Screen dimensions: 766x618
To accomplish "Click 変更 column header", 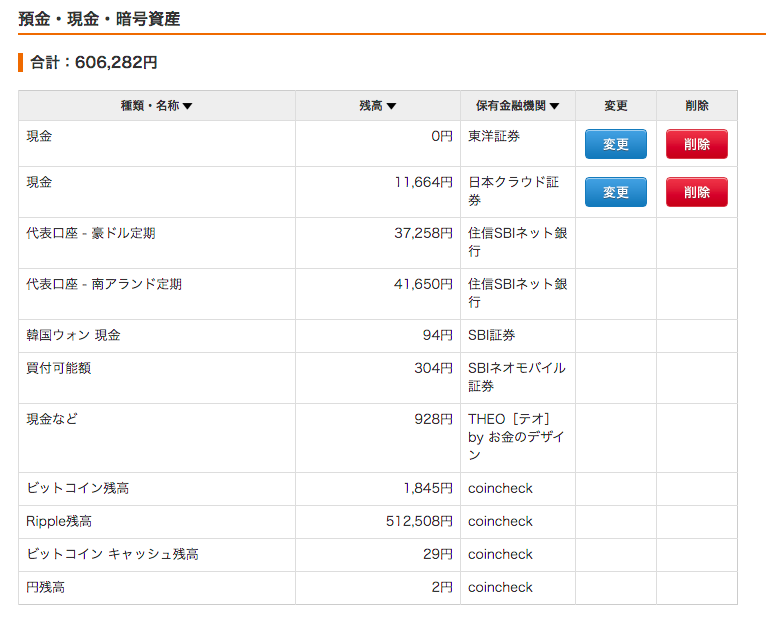I will [616, 106].
